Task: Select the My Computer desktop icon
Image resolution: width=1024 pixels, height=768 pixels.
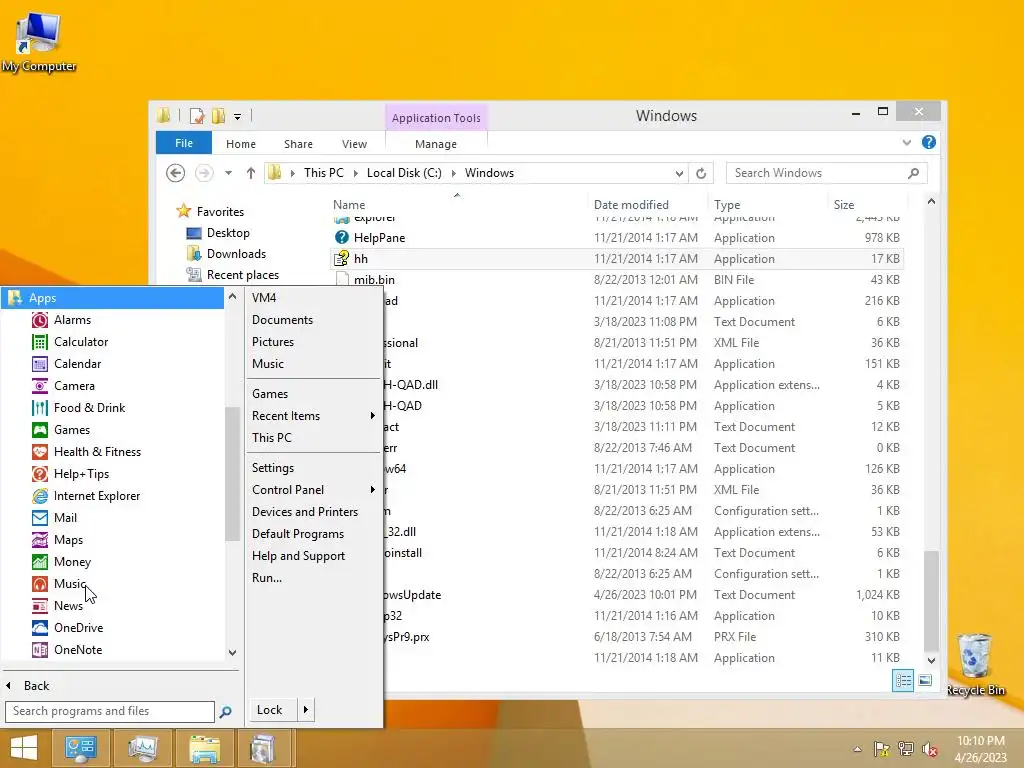Action: tap(39, 40)
